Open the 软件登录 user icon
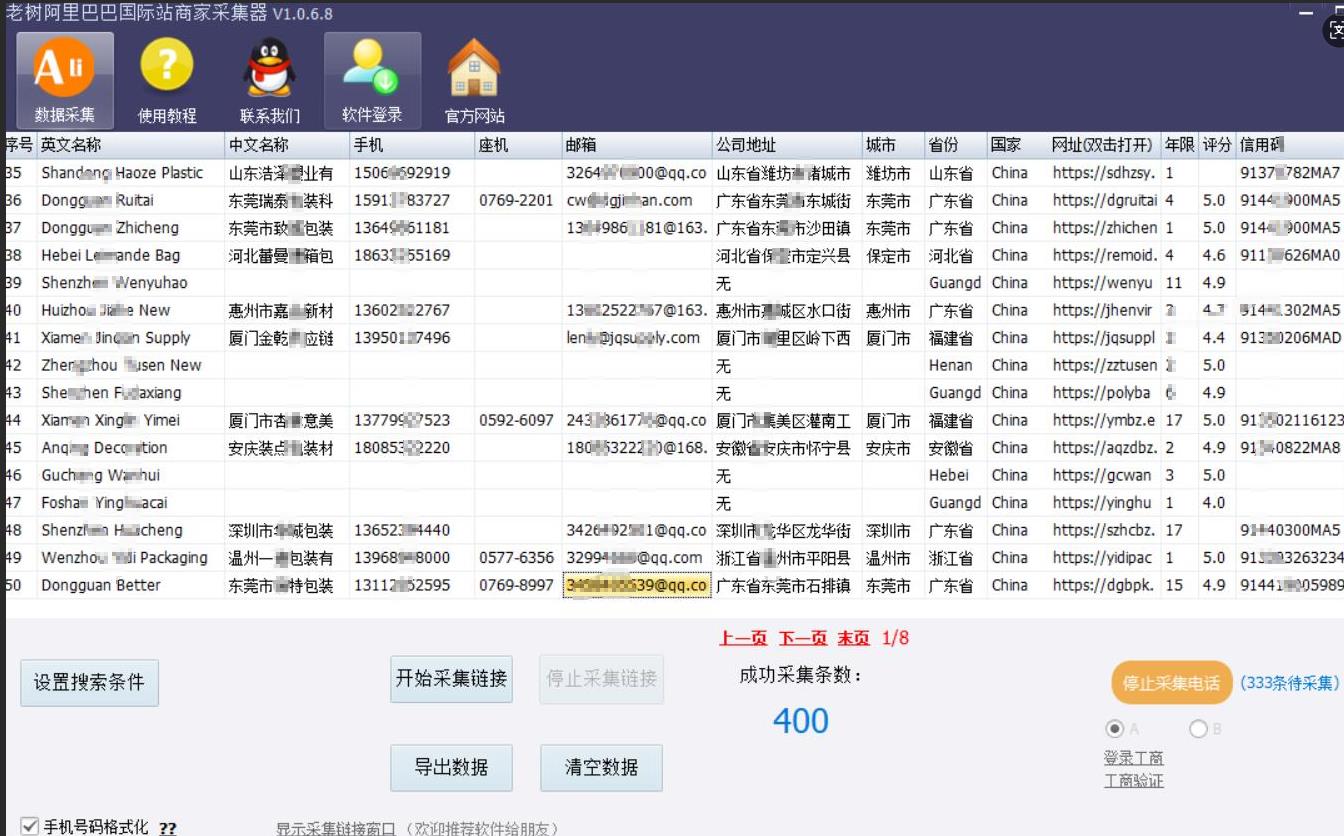The height and width of the screenshot is (836, 1344). pyautogui.click(x=371, y=70)
